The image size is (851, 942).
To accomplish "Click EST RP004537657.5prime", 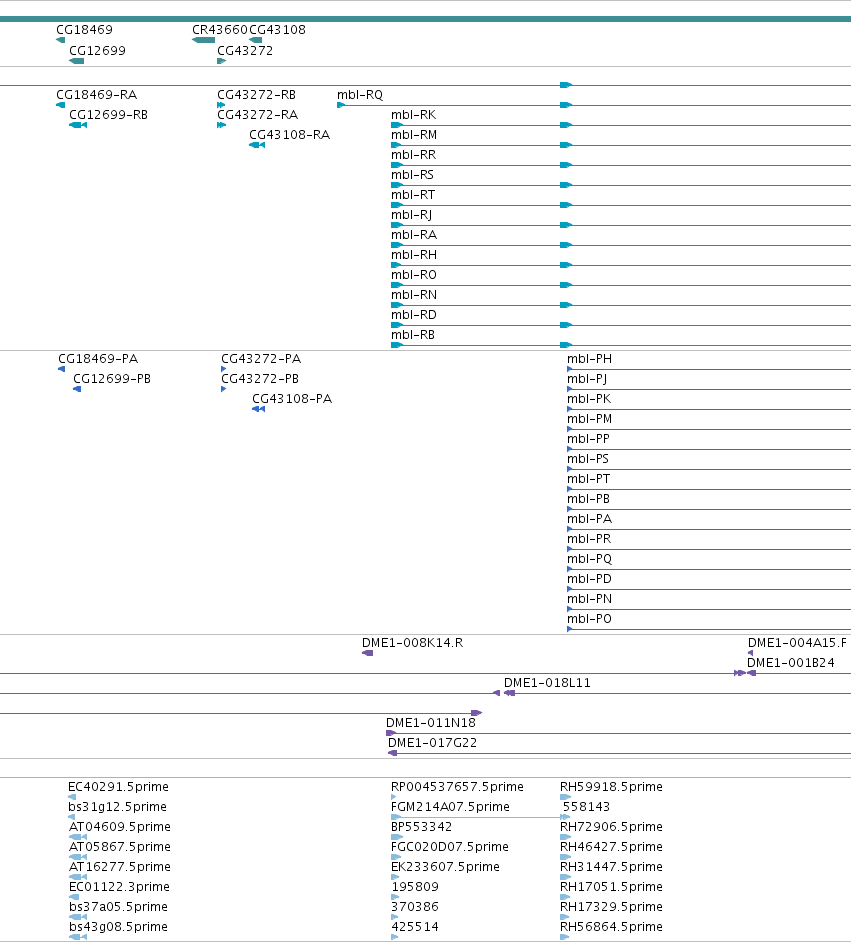I will tap(457, 787).
